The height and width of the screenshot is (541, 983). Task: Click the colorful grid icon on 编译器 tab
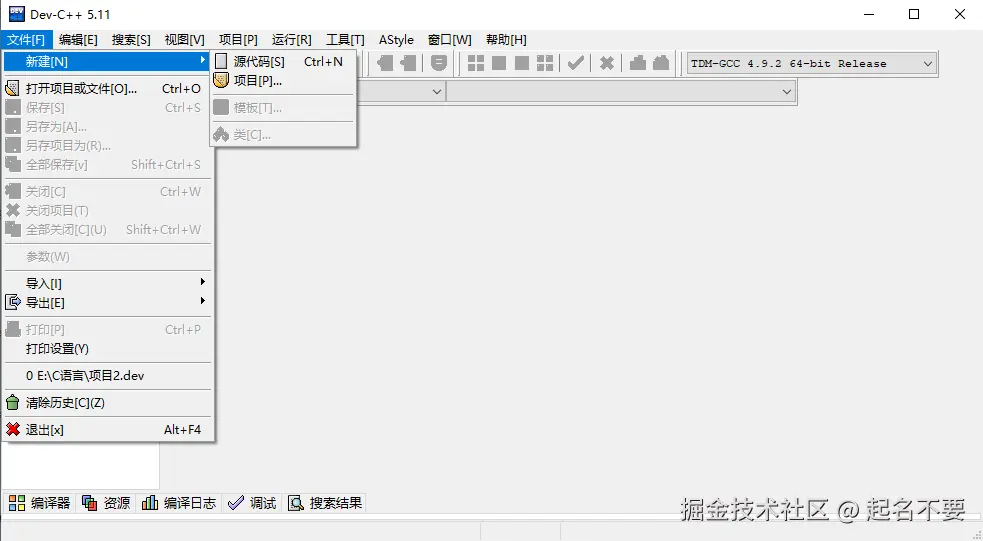click(x=17, y=503)
